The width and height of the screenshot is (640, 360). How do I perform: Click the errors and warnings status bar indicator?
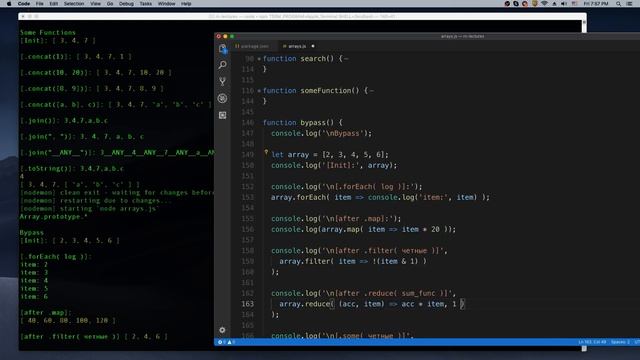click(226, 342)
